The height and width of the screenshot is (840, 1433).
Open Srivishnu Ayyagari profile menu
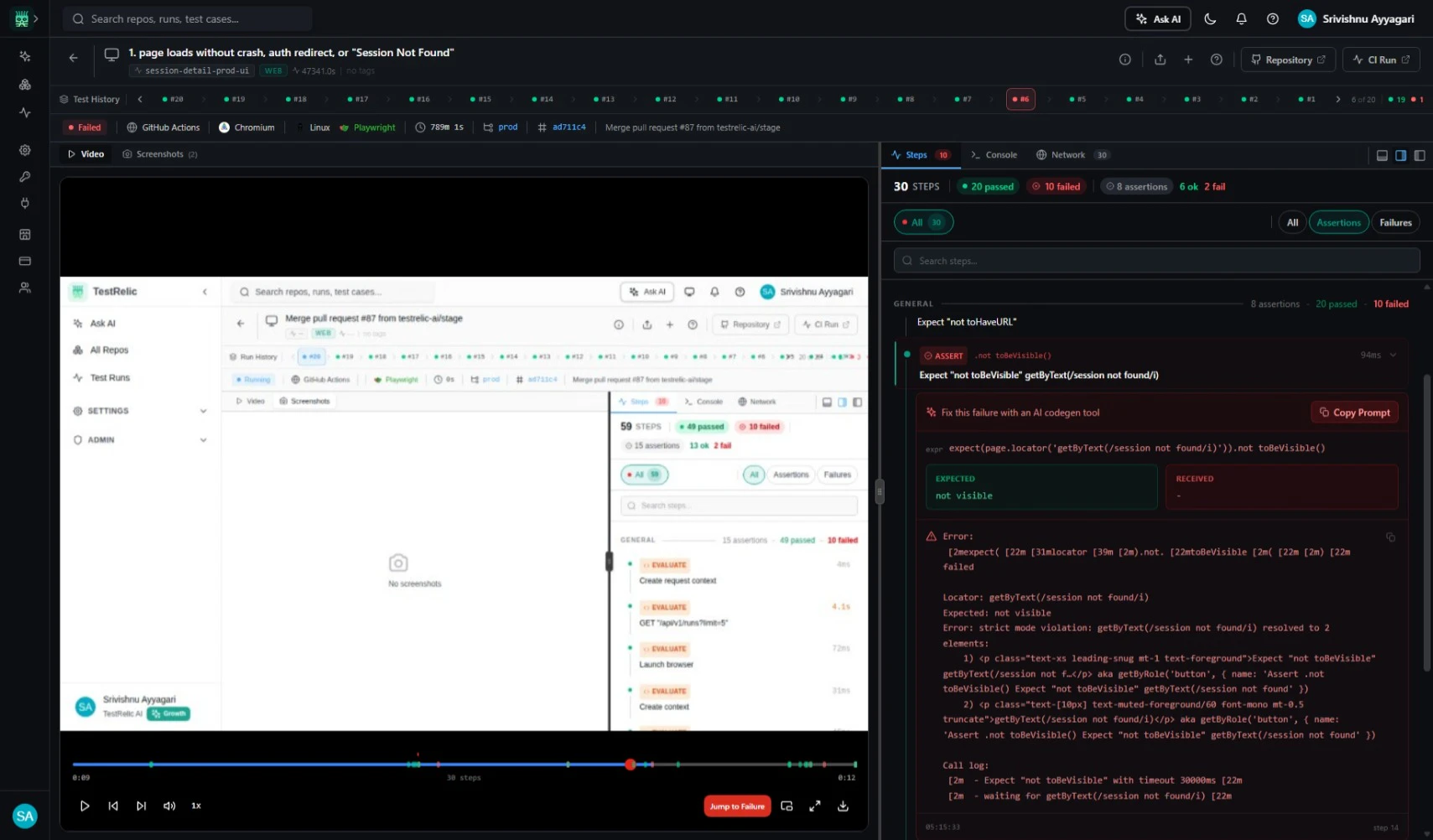(x=1356, y=18)
